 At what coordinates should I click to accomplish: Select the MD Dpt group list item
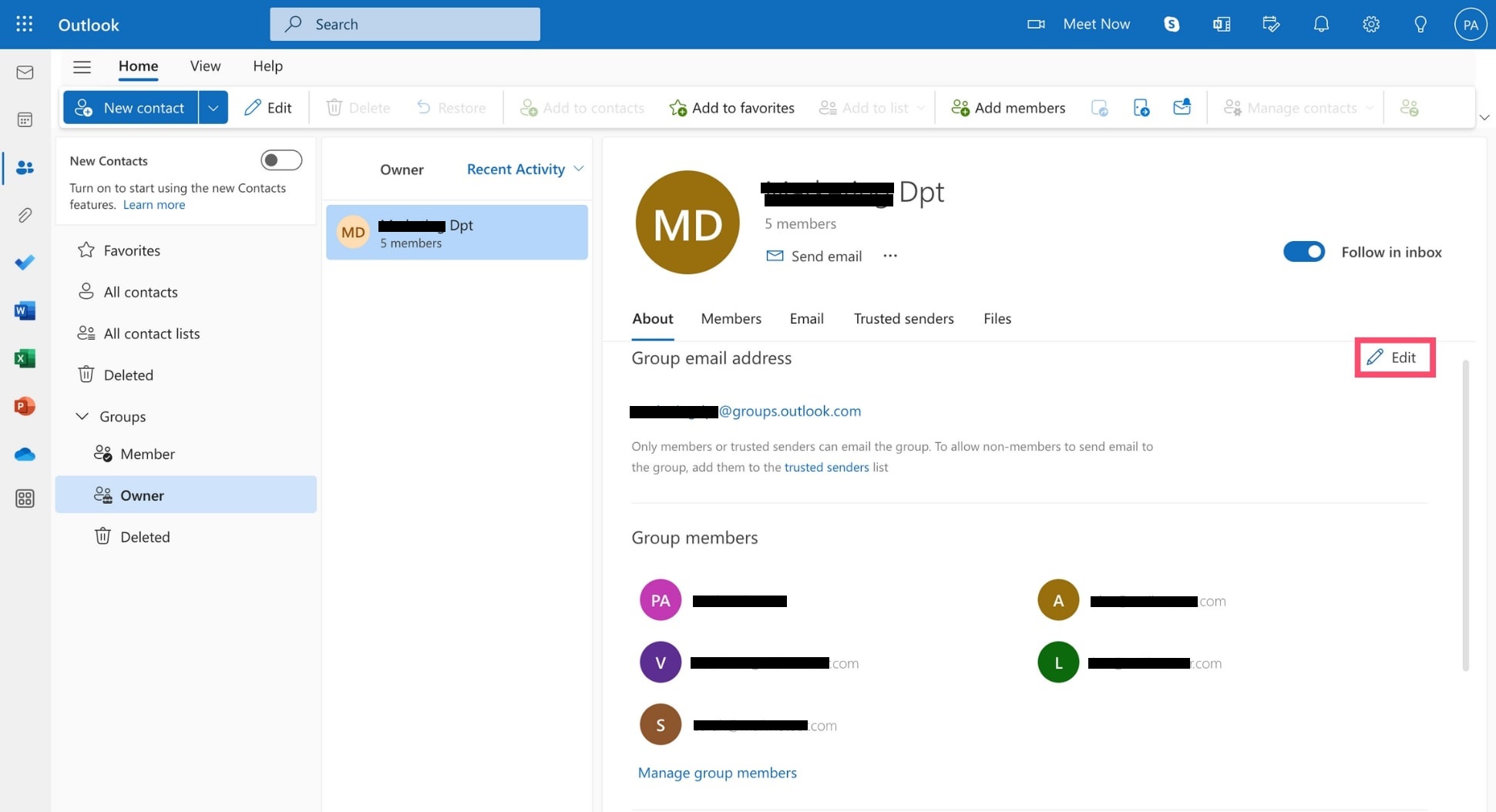(x=457, y=232)
